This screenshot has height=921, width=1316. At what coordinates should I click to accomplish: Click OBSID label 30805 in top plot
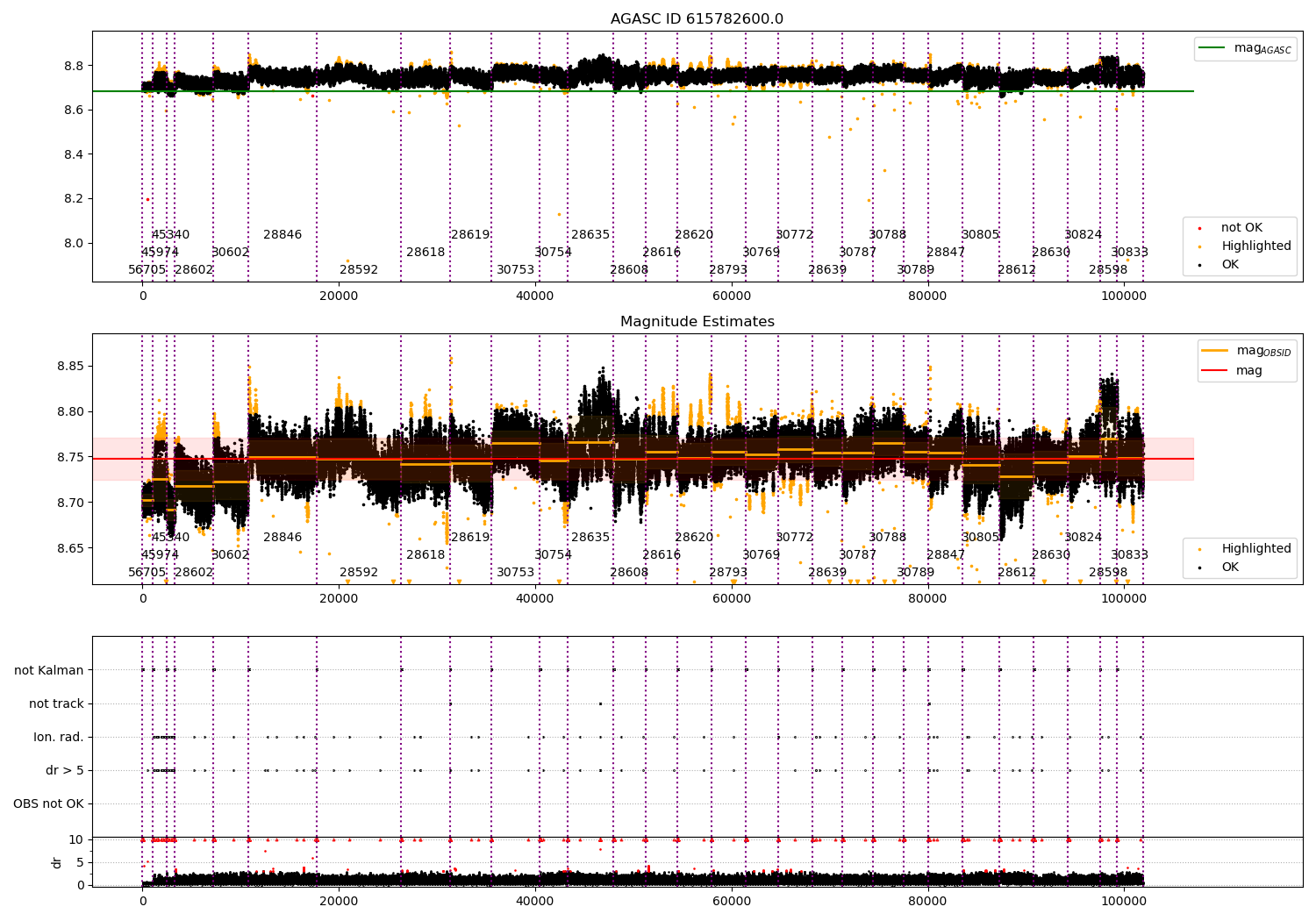click(x=981, y=235)
